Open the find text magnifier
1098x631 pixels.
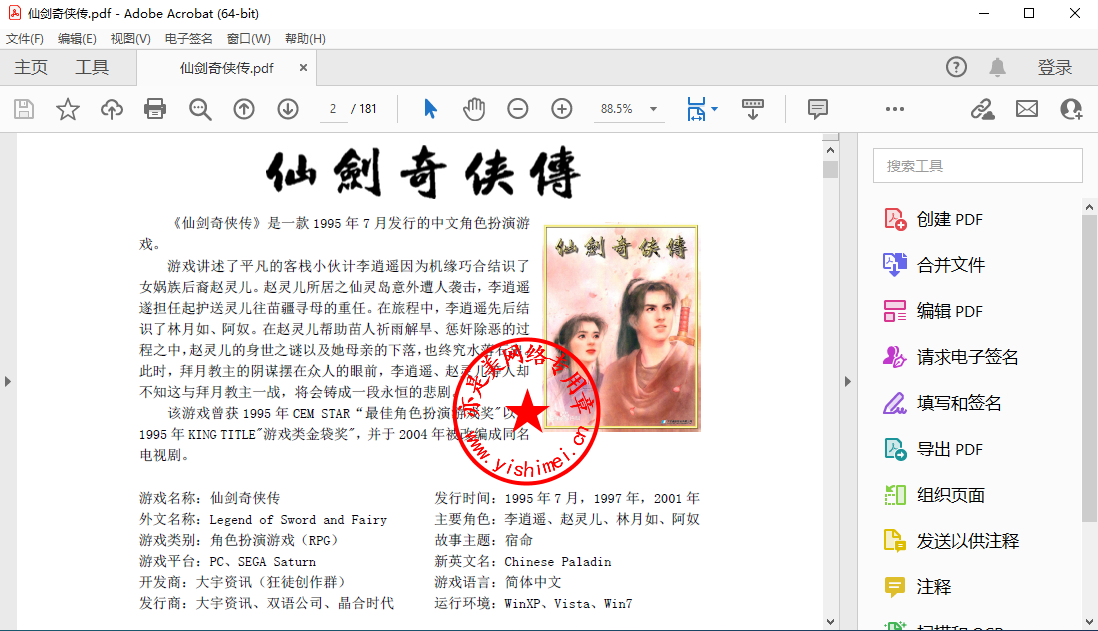point(200,109)
